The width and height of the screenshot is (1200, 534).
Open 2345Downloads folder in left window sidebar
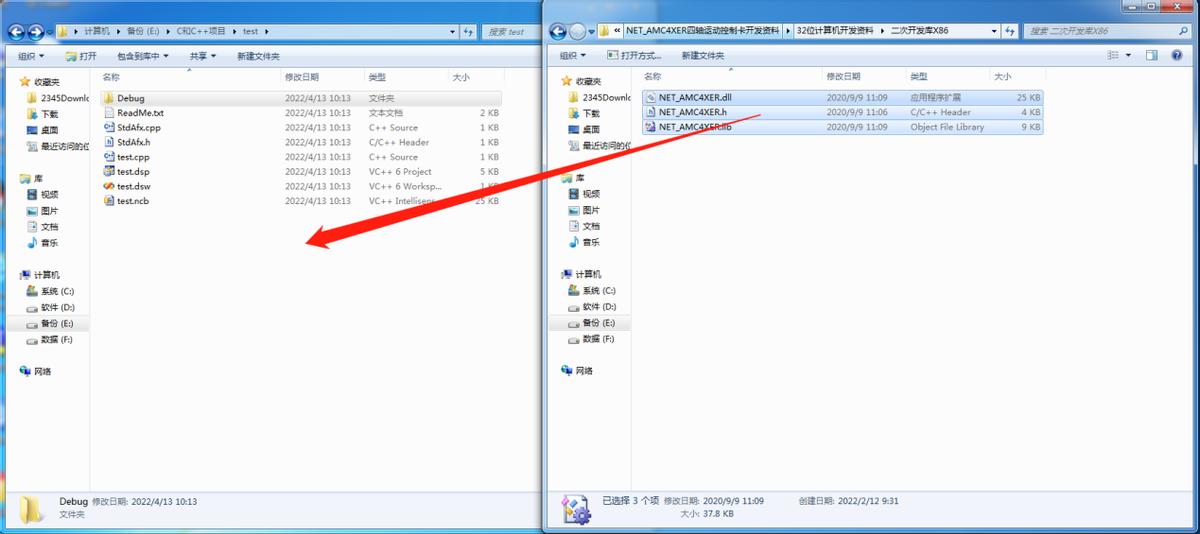click(x=64, y=98)
